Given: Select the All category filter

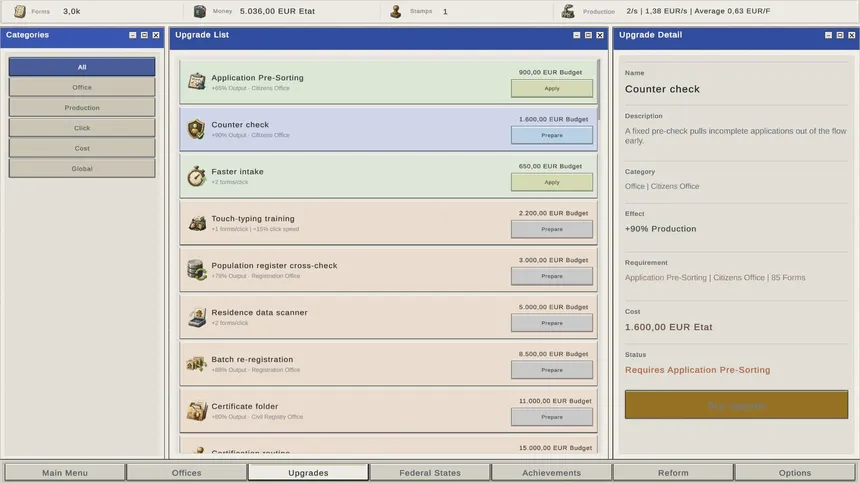Looking at the screenshot, I should tap(82, 67).
